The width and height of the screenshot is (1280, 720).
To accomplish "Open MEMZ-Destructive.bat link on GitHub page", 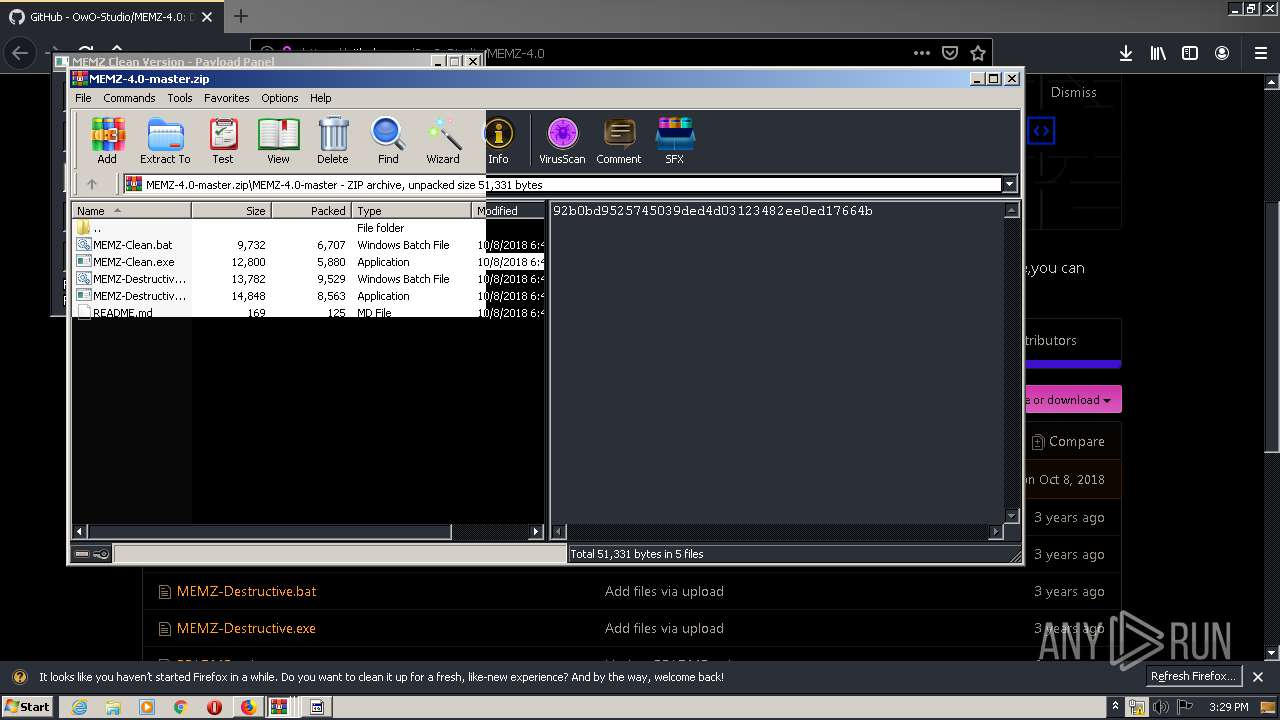I will click(x=246, y=591).
